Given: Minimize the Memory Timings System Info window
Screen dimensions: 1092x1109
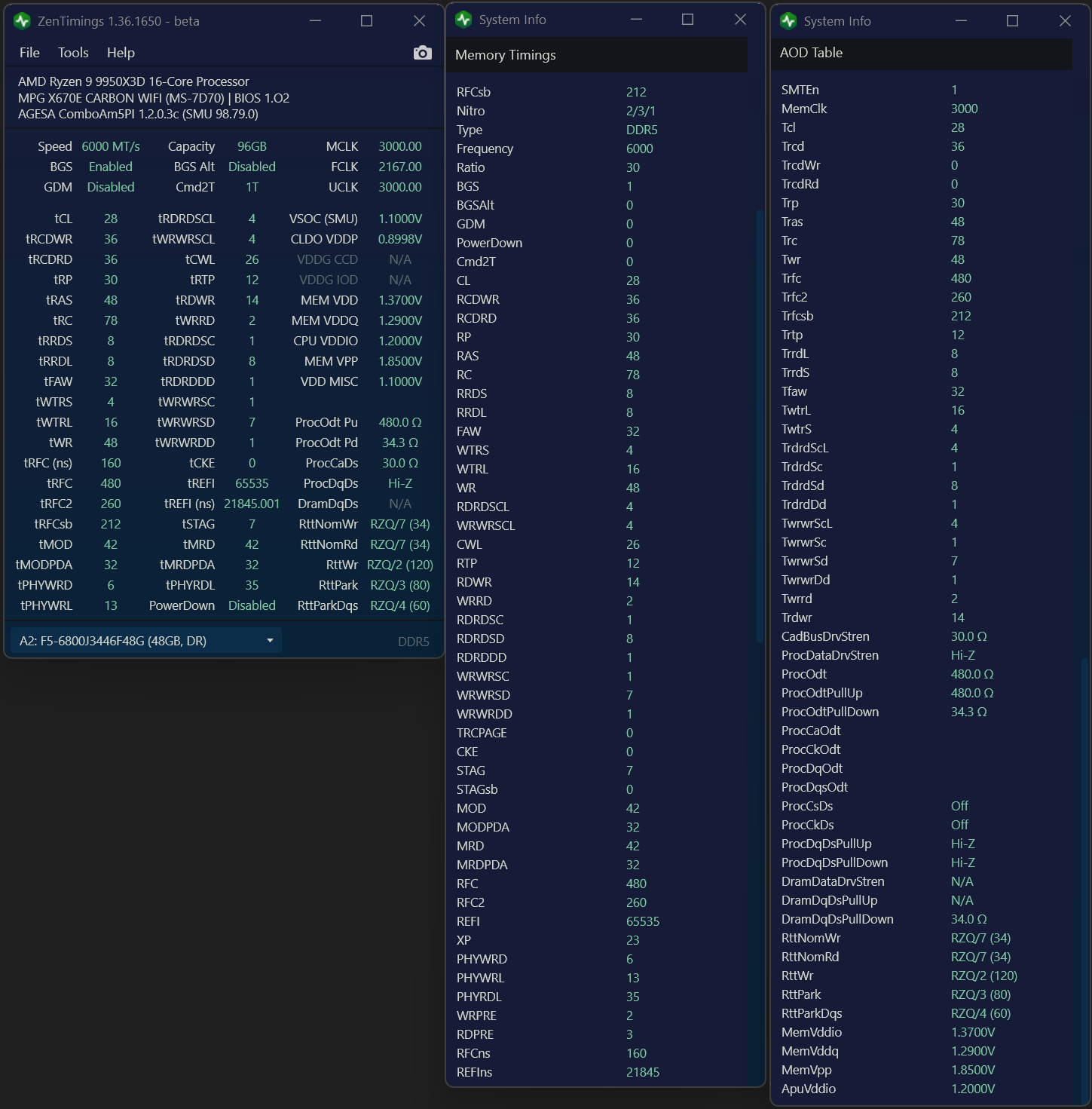Looking at the screenshot, I should tap(636, 20).
